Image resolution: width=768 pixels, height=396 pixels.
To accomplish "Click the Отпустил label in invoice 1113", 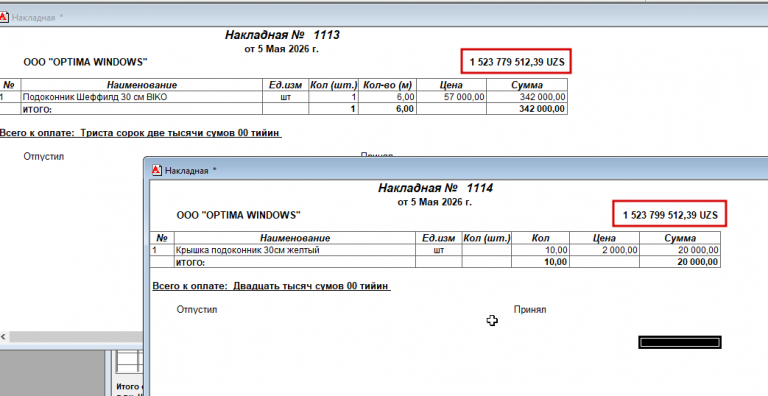I will pos(44,156).
